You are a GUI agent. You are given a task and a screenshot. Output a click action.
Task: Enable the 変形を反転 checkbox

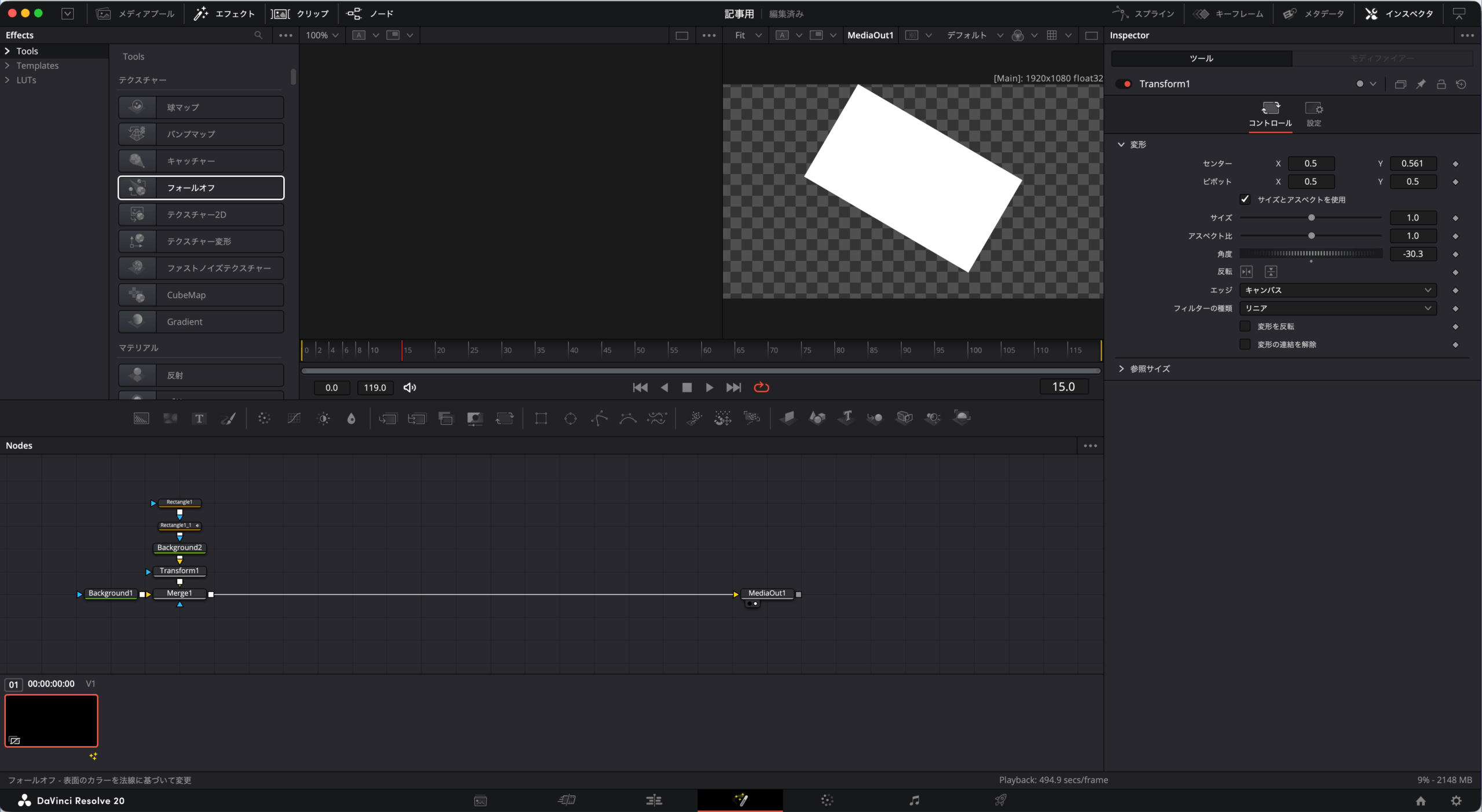(1245, 326)
